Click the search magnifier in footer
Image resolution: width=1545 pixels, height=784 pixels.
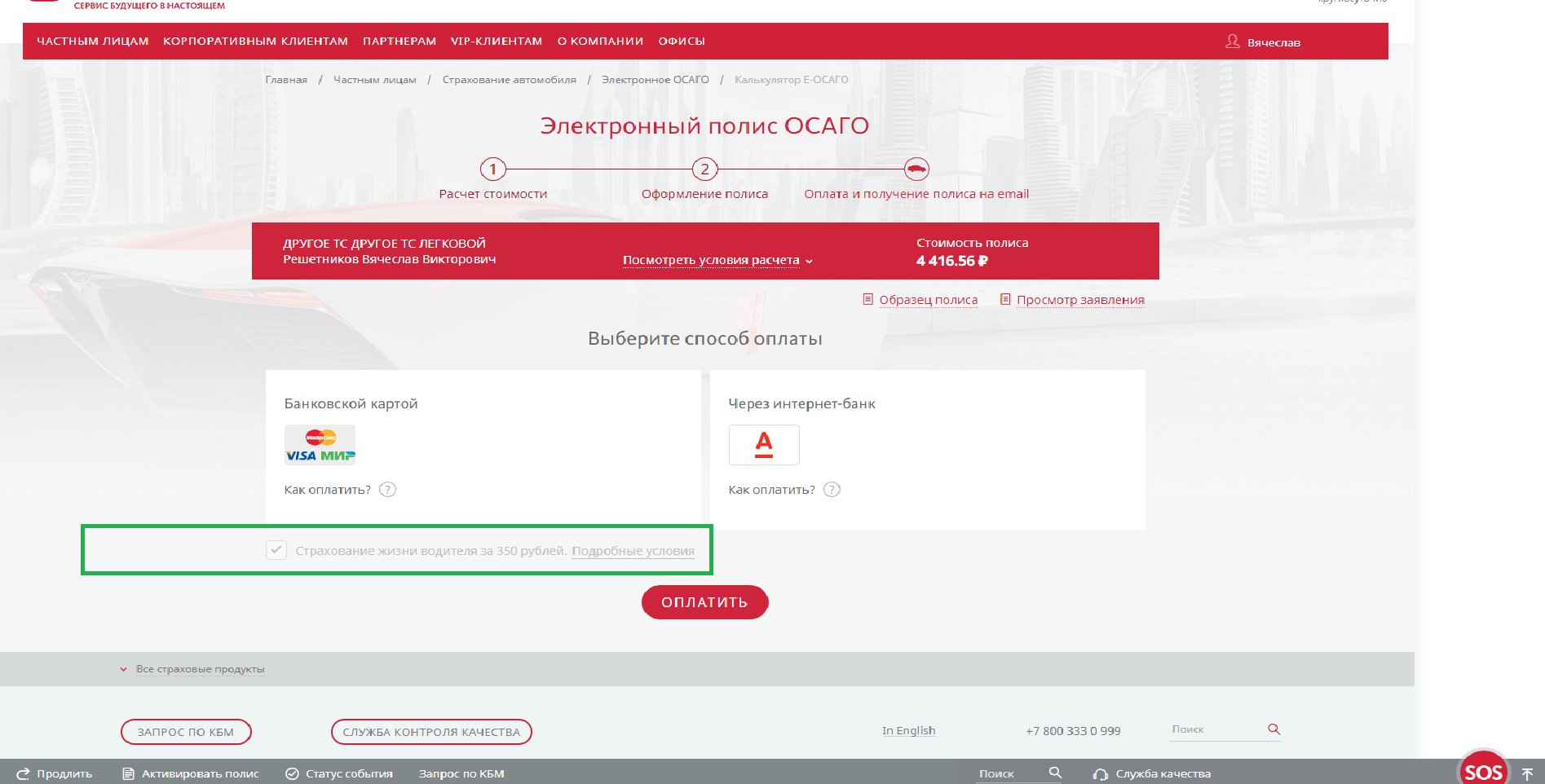[1274, 729]
